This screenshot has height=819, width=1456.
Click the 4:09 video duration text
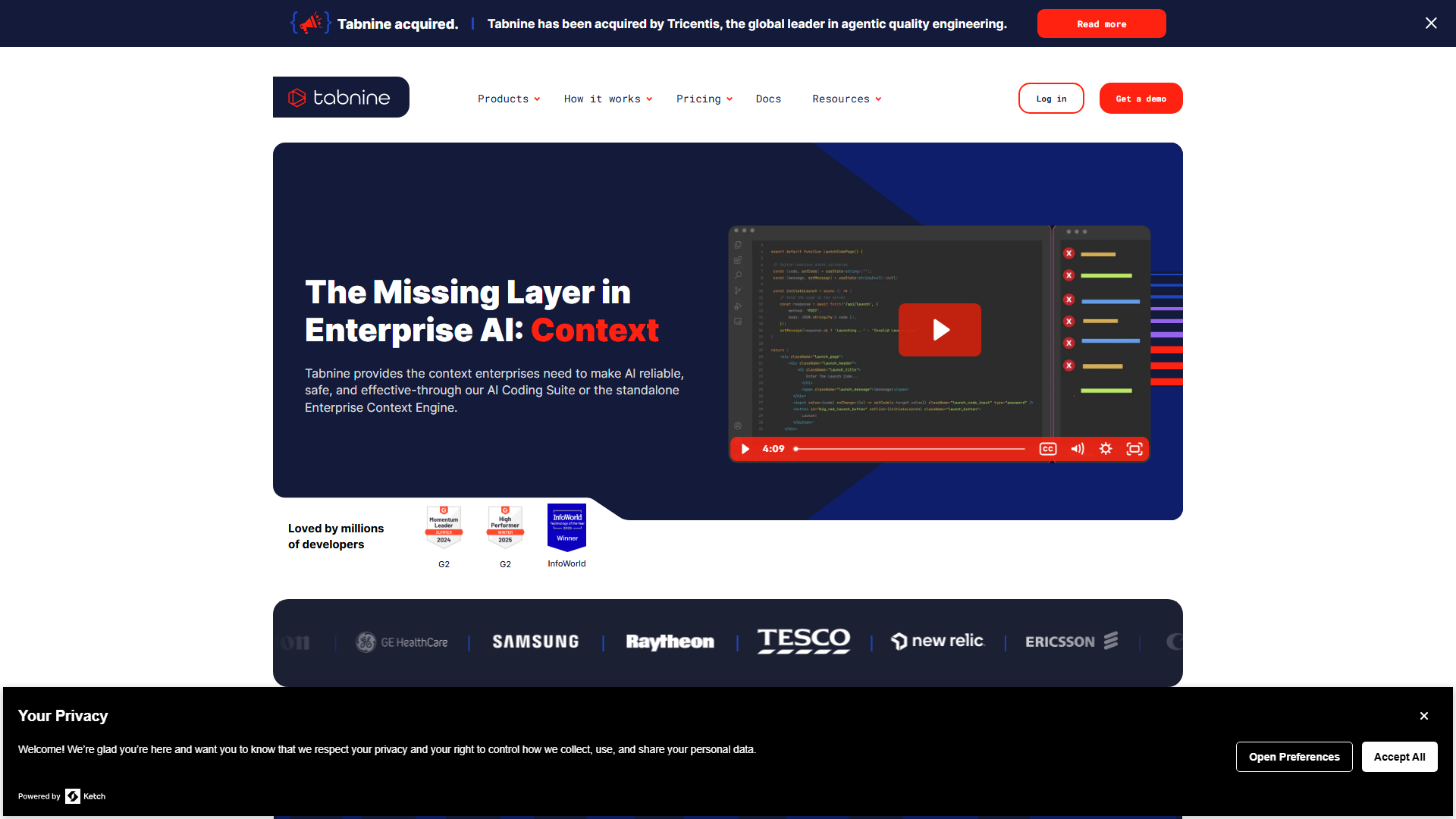coord(773,449)
